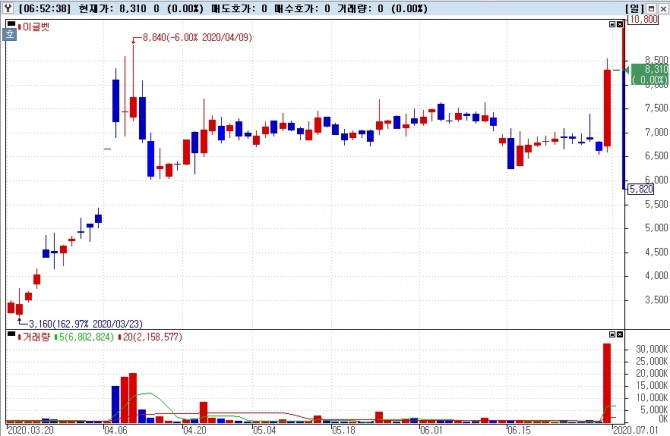Maximize the chart window via title bar

click(x=651, y=8)
